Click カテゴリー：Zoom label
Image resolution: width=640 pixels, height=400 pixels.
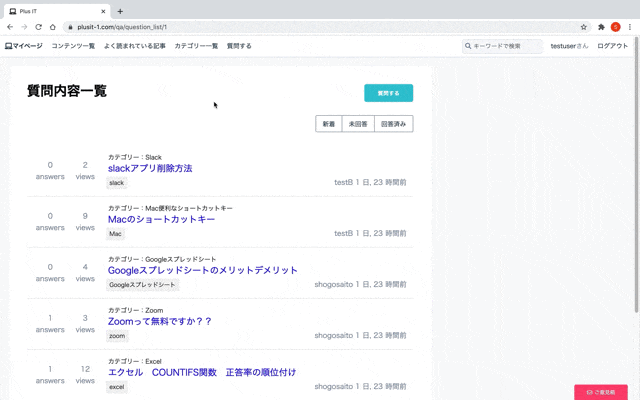(136, 310)
